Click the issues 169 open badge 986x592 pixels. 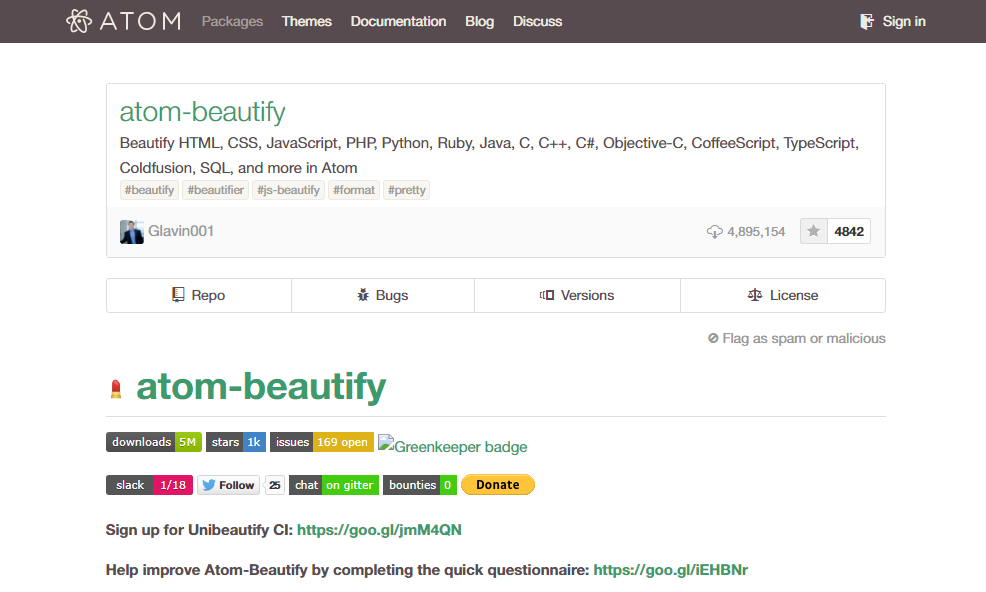tap(322, 442)
